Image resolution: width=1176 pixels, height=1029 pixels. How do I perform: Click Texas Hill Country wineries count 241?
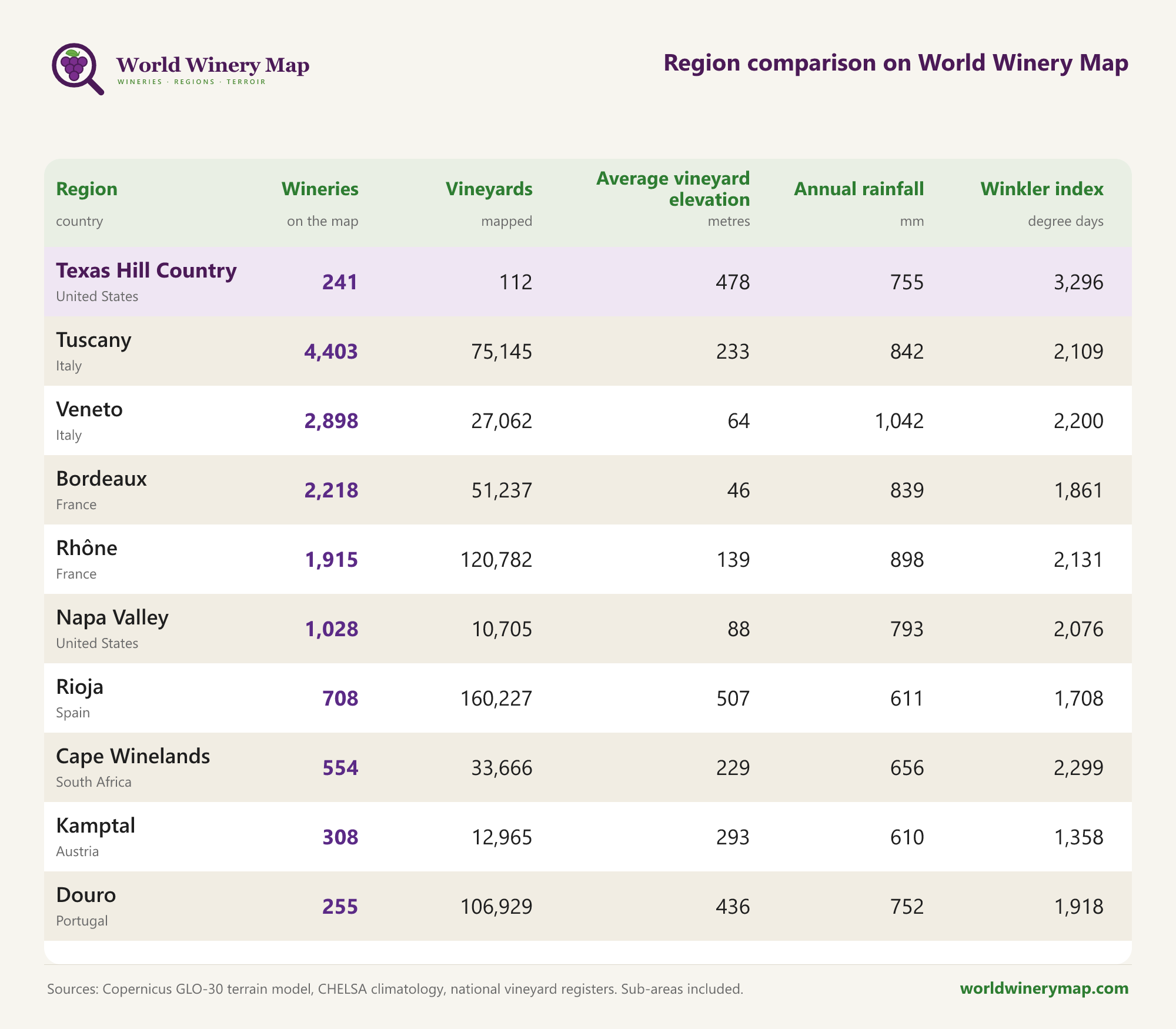(340, 282)
